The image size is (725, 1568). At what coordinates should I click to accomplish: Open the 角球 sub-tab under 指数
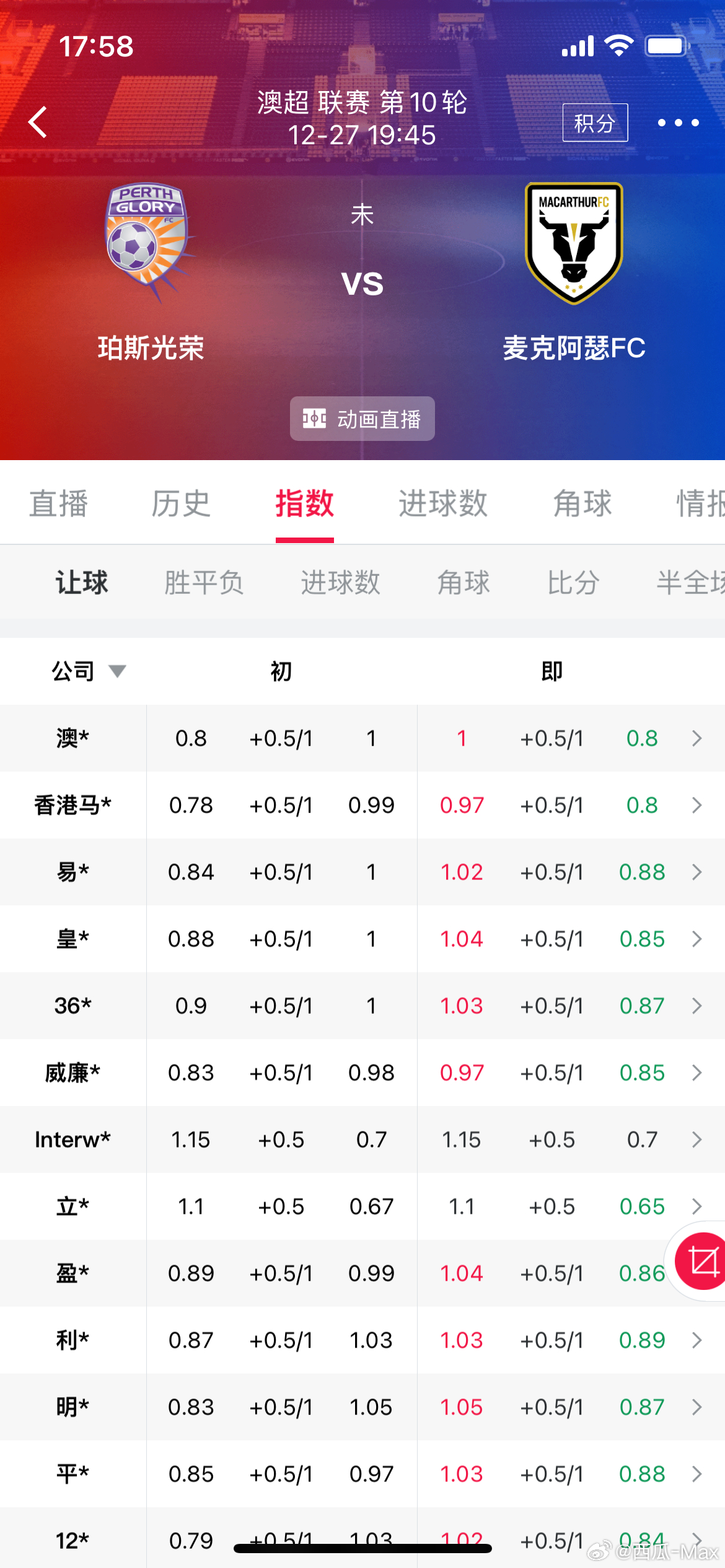[x=464, y=582]
